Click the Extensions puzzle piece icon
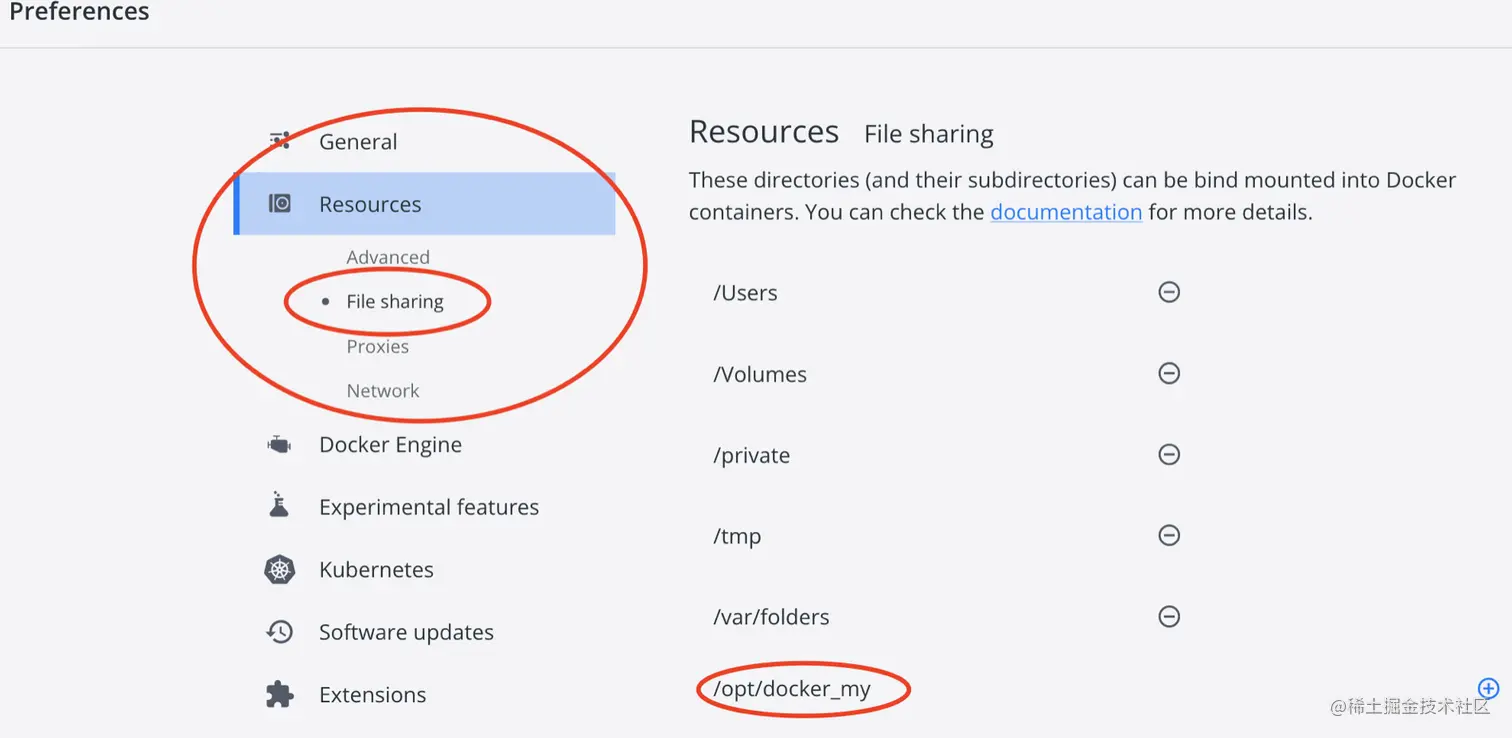Image resolution: width=1512 pixels, height=738 pixels. coord(280,694)
